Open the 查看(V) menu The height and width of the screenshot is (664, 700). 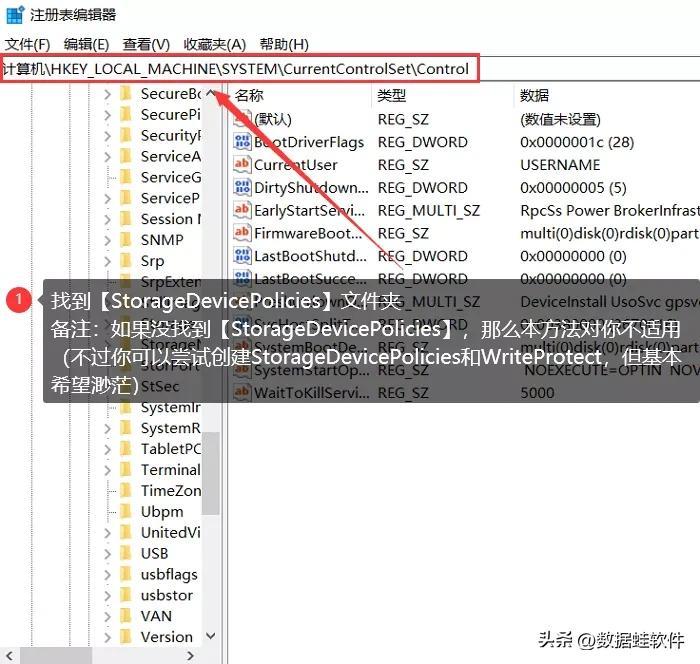(146, 44)
